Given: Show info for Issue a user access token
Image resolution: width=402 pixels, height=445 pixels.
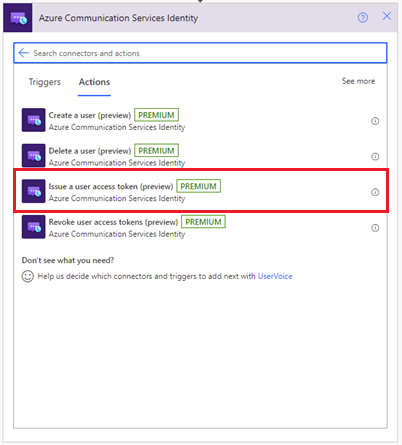Looking at the screenshot, I should (375, 192).
